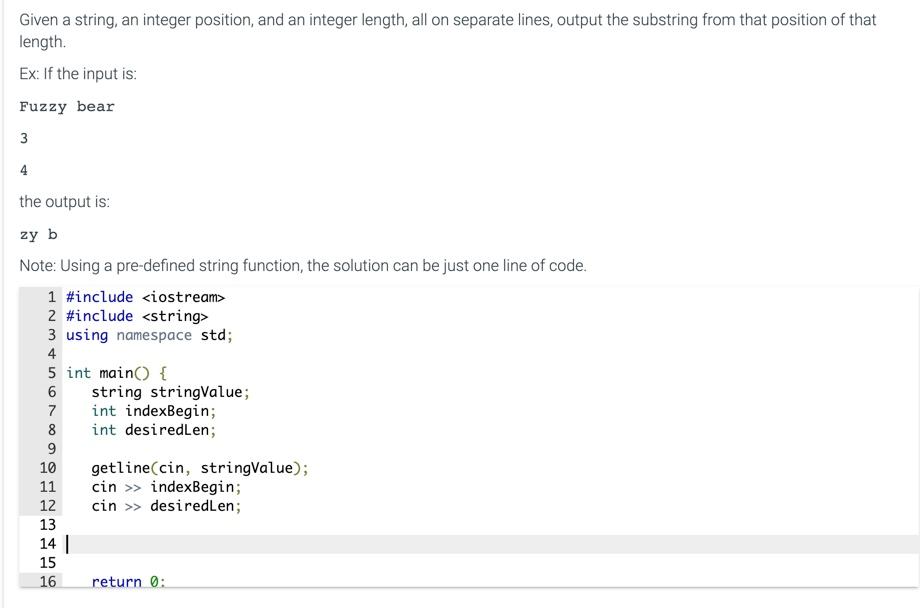Screen dimensions: 920x608
Task: Click 'Ex: If the input is:' text
Action: pos(78,74)
